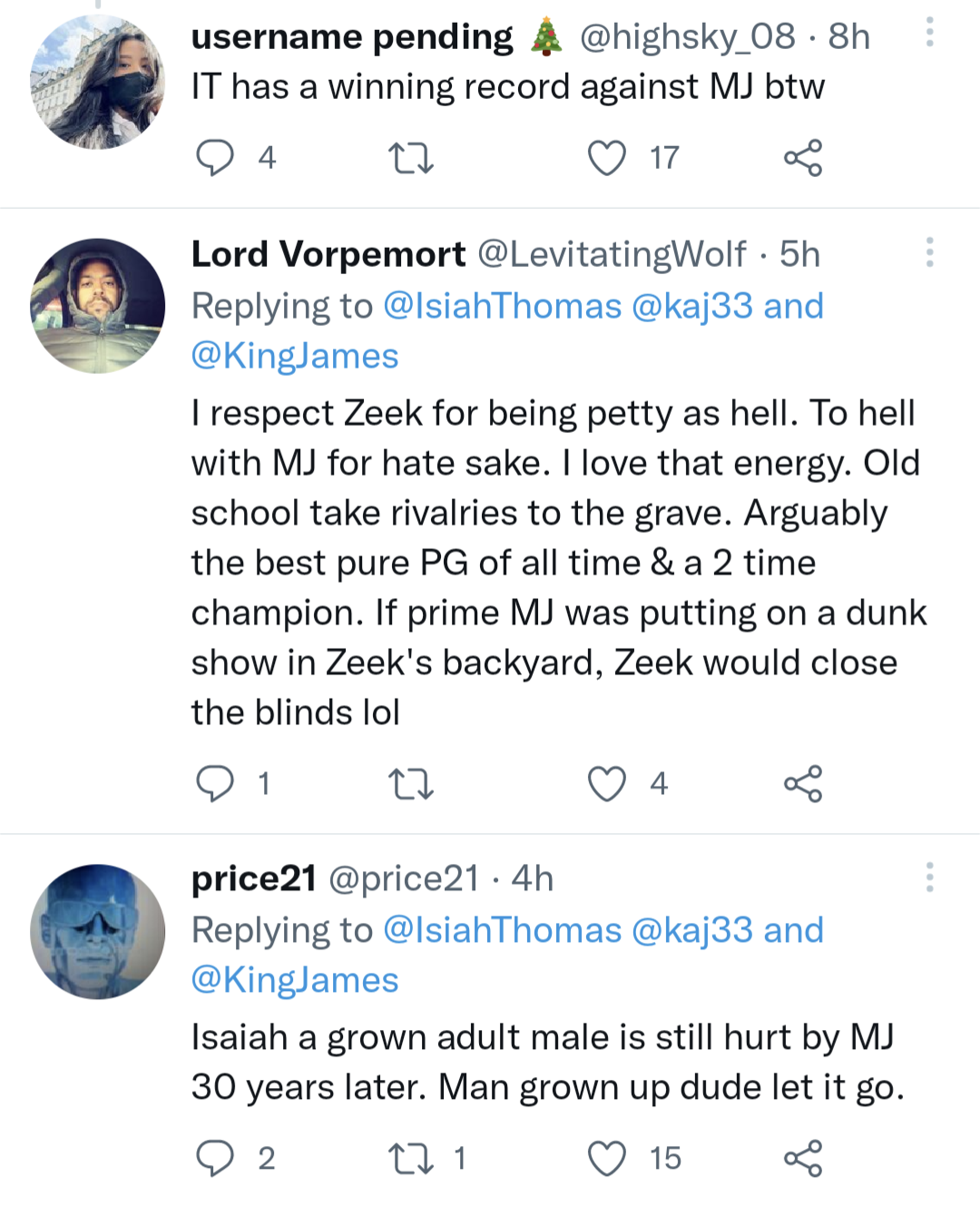
Task: Open more options for price21 tweet
Action: 929,878
